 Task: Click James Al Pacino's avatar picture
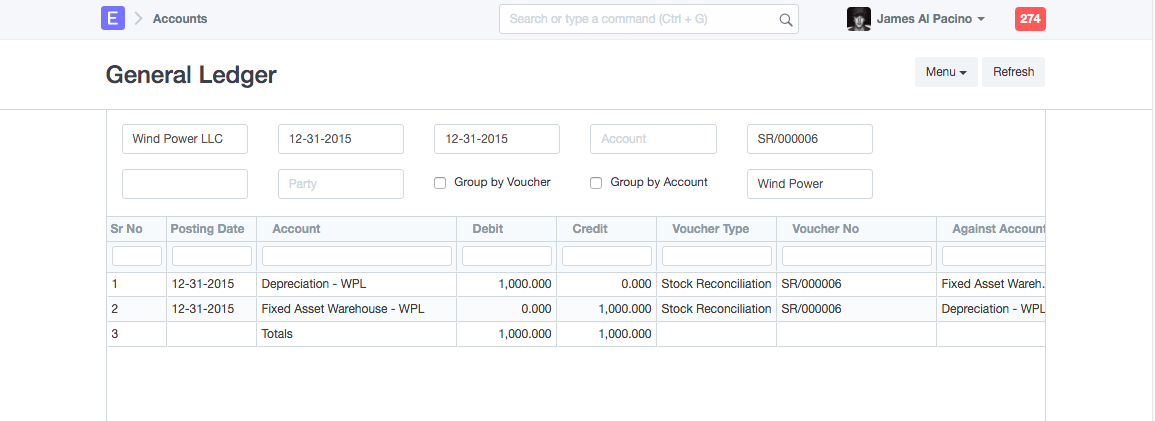click(858, 19)
